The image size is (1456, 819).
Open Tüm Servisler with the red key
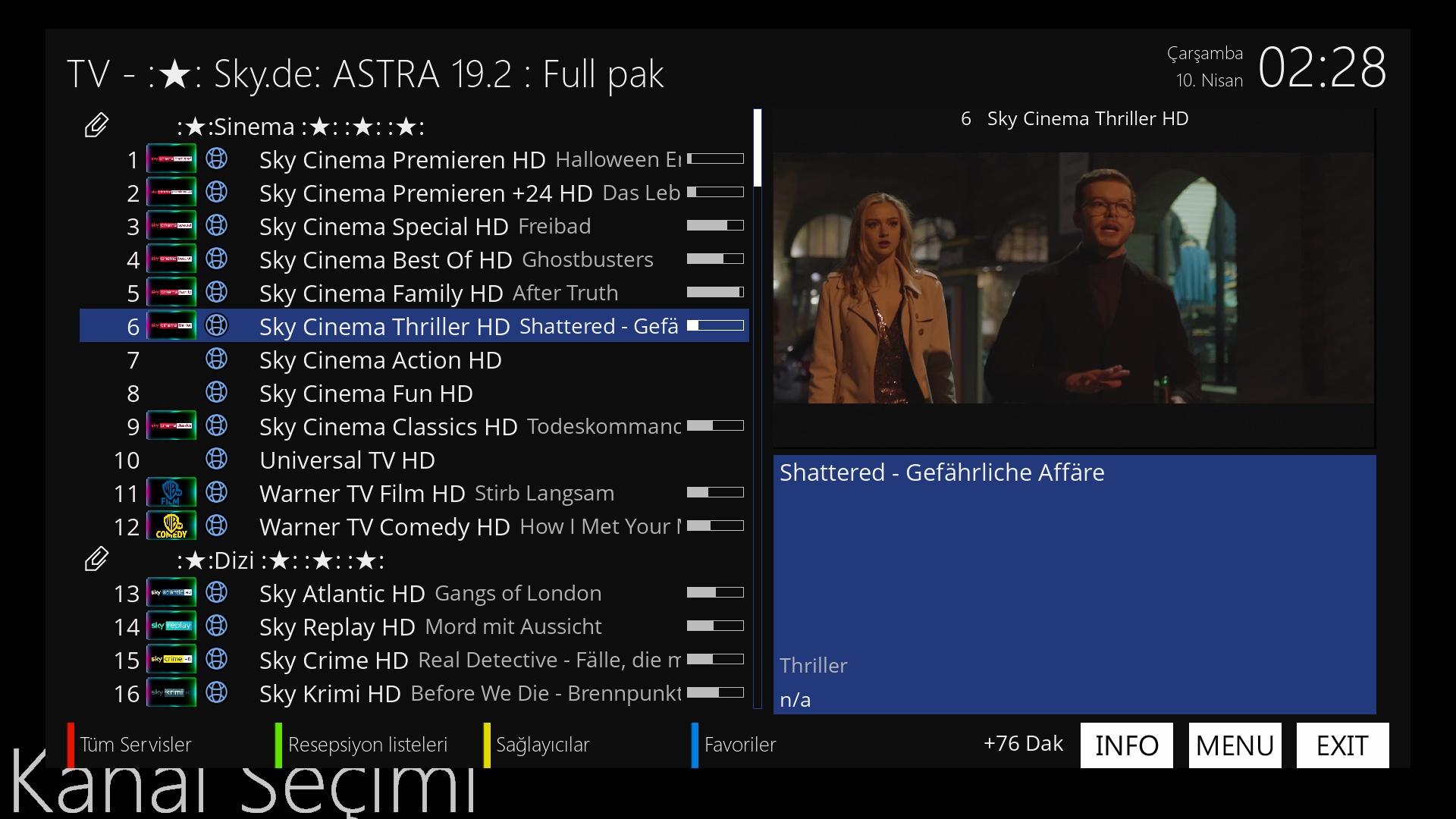point(129,745)
